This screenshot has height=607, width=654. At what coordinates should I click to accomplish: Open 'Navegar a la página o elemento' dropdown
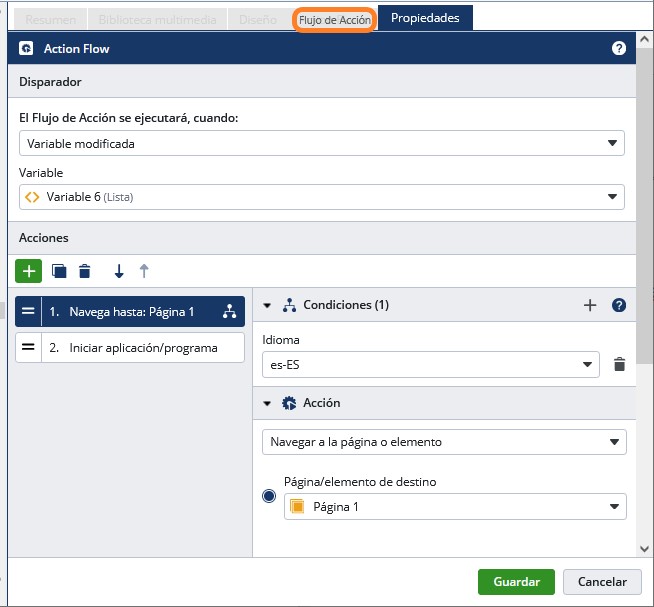pos(443,441)
